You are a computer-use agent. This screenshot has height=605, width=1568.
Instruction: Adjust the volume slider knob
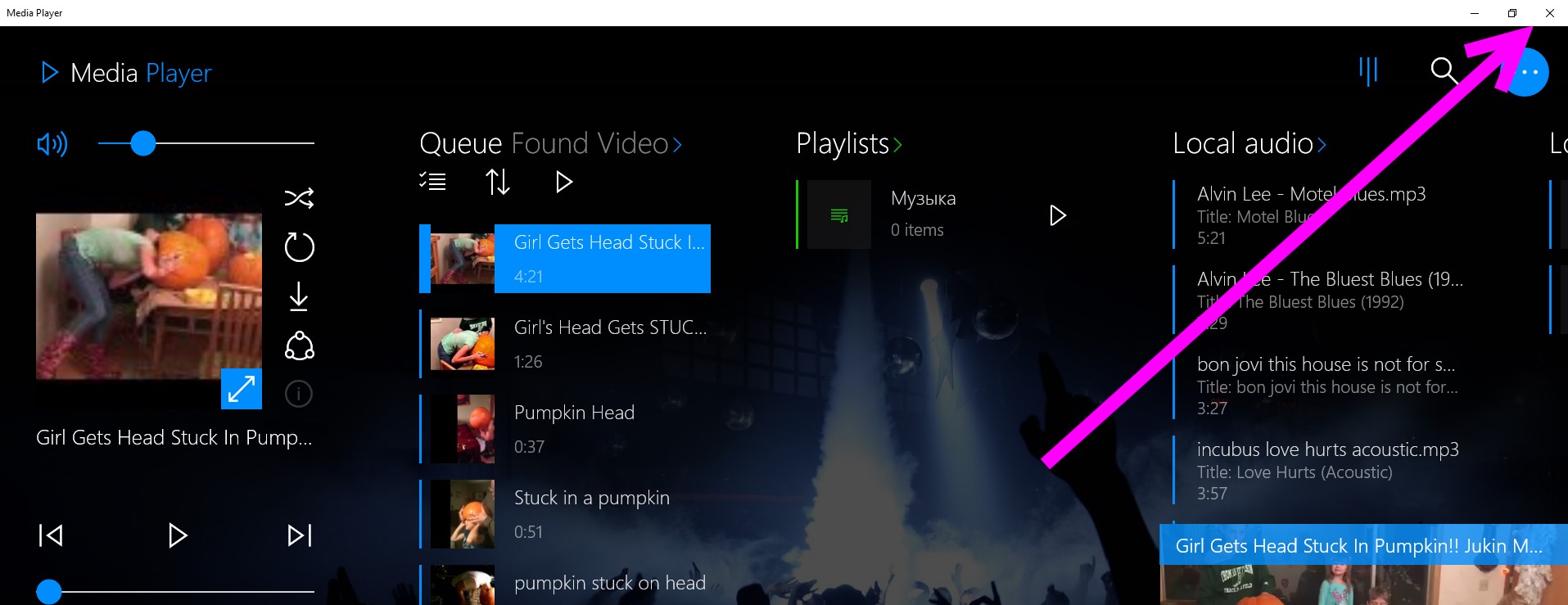click(143, 143)
